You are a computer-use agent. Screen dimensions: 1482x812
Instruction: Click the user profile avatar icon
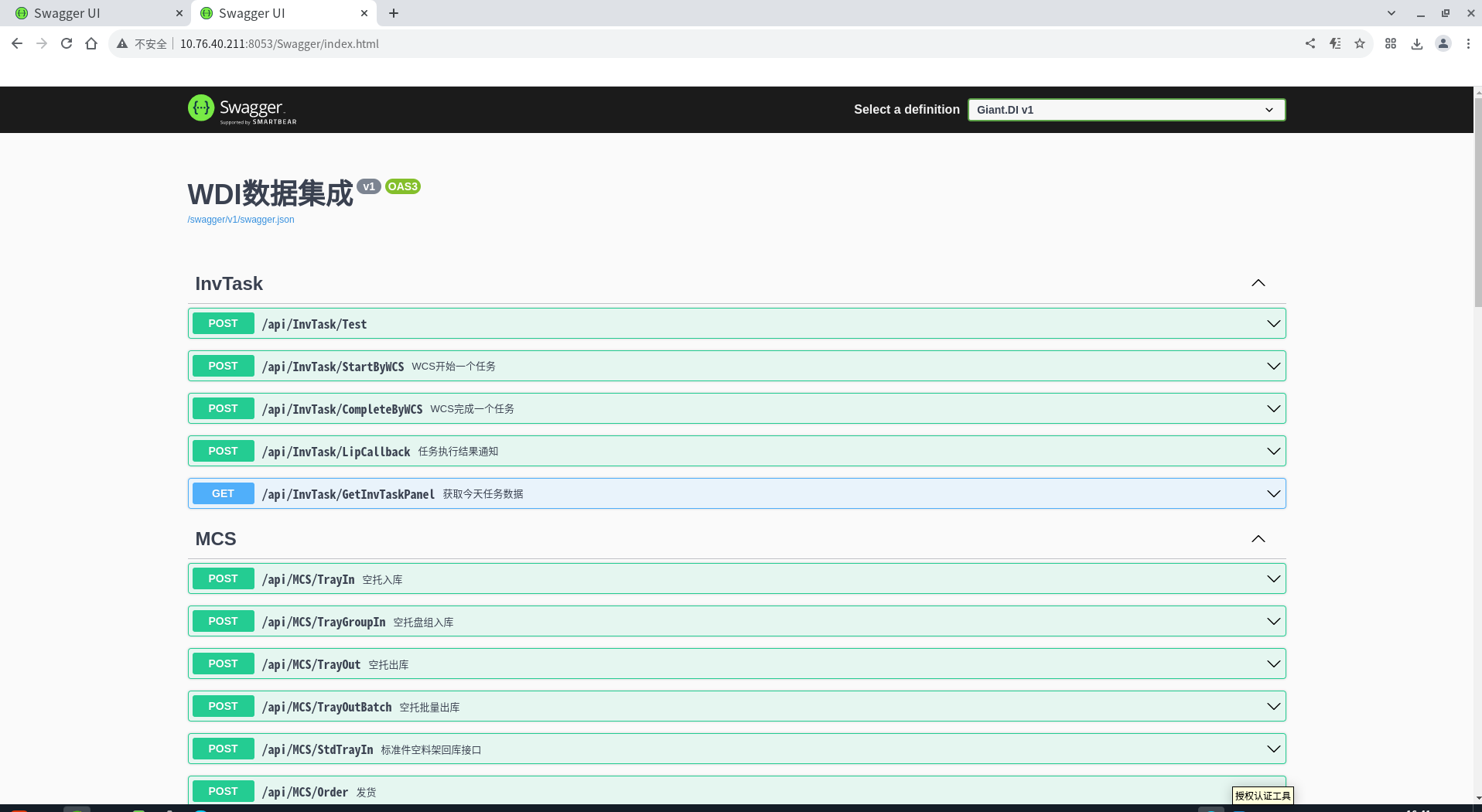point(1443,44)
